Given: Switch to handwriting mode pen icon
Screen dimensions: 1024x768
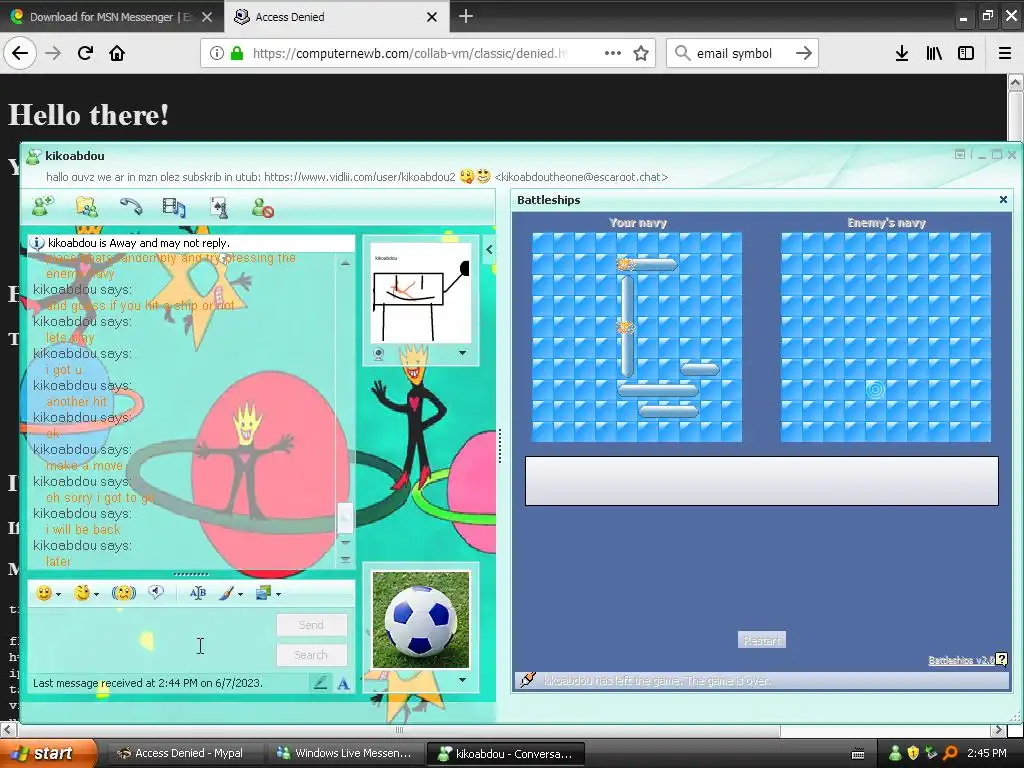Looking at the screenshot, I should [x=319, y=683].
